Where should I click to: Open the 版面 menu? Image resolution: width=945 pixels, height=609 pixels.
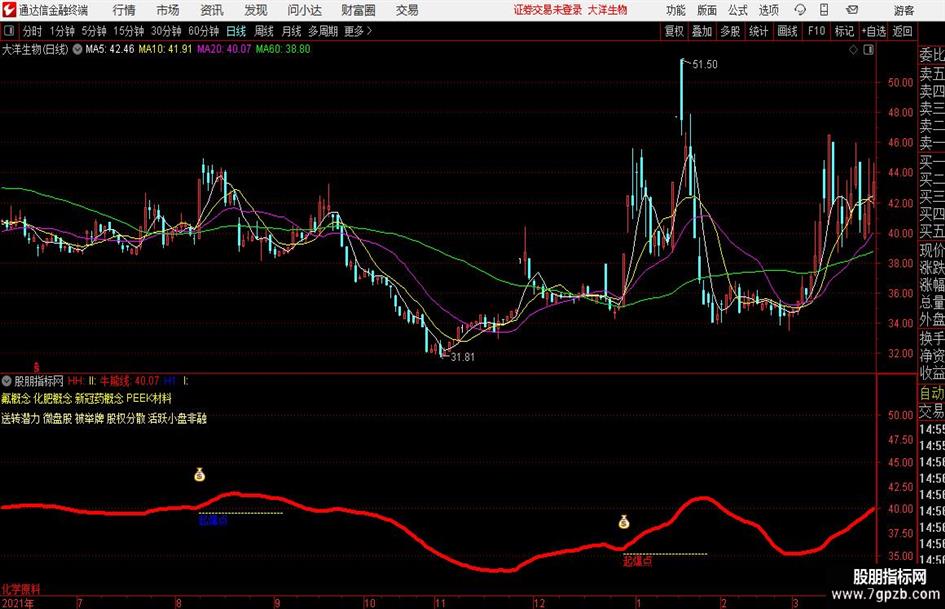point(707,10)
